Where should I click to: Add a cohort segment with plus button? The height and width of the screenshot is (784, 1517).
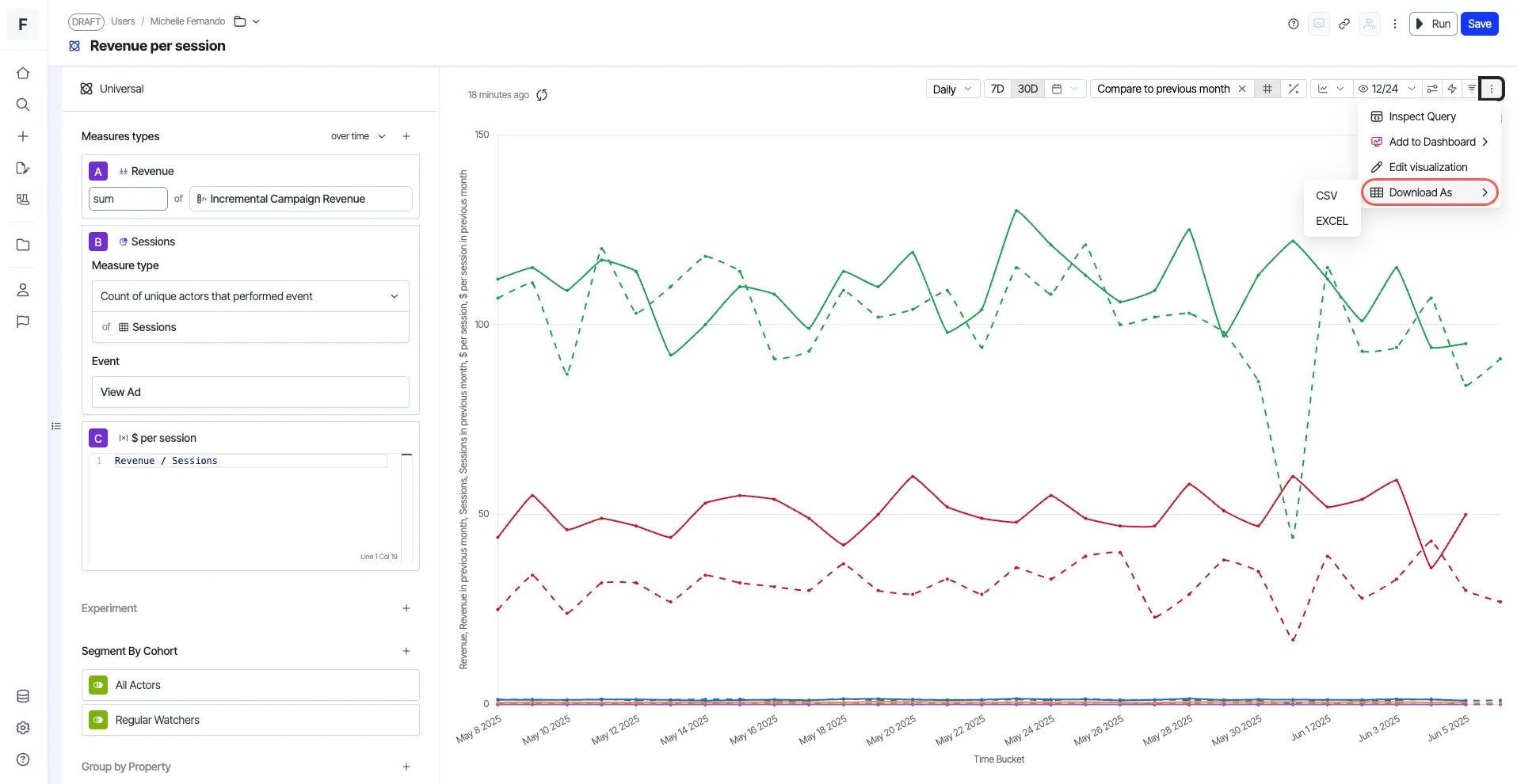(x=406, y=651)
